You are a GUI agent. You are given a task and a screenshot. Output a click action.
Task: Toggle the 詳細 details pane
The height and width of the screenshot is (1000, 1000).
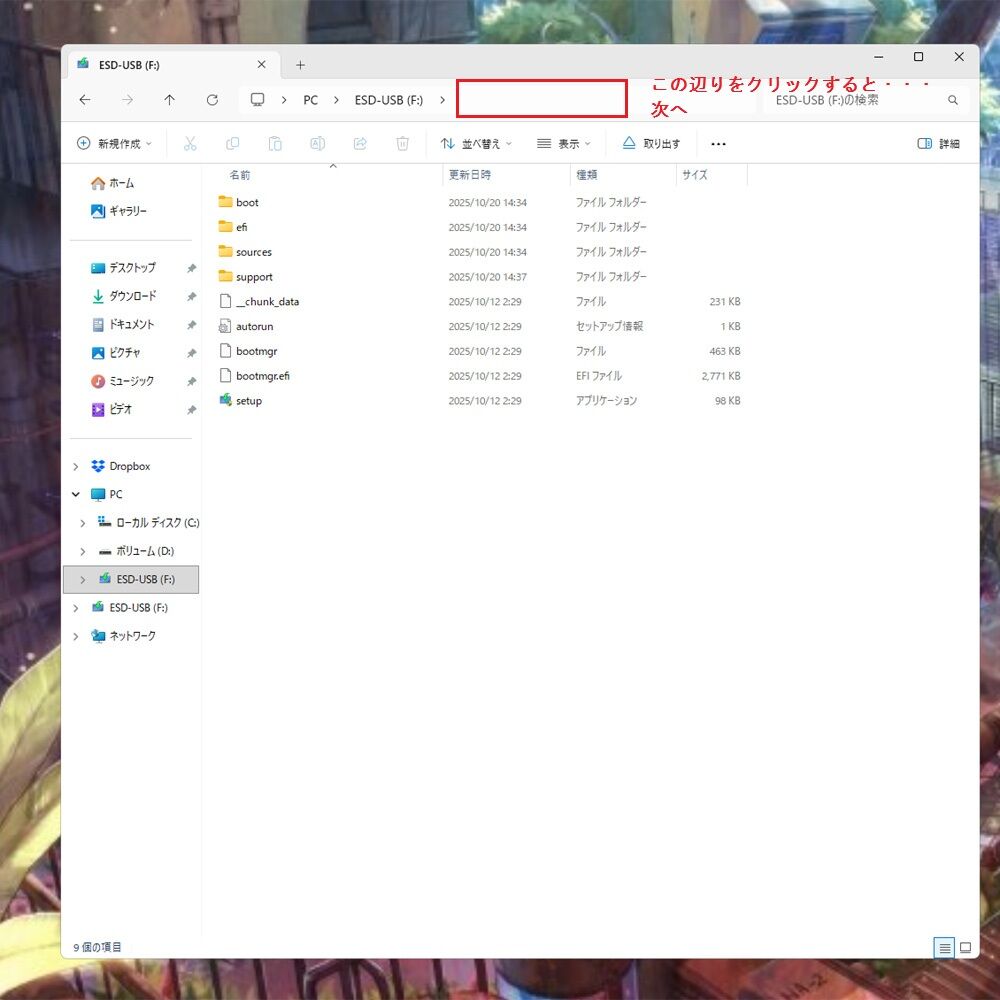(938, 143)
